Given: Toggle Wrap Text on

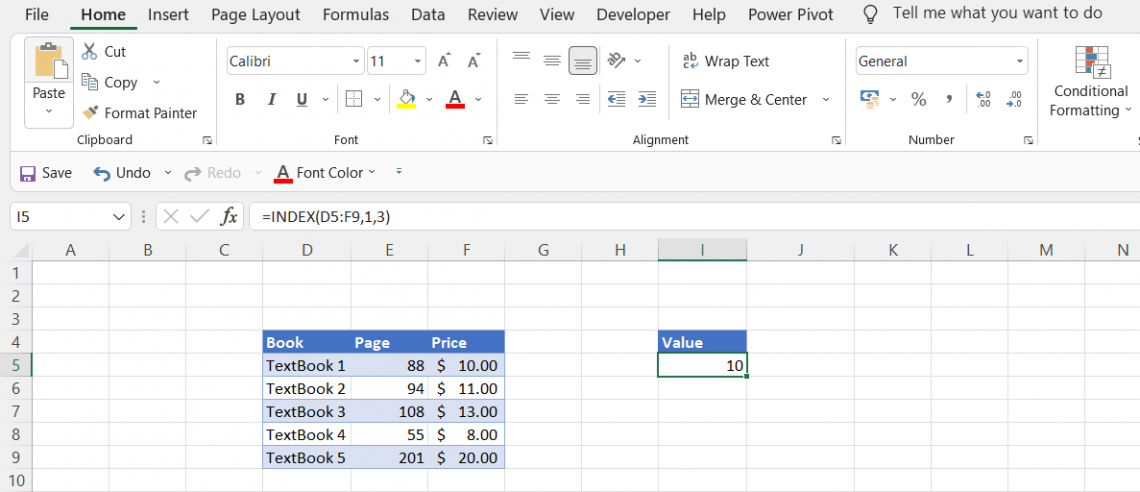Looking at the screenshot, I should tap(726, 61).
